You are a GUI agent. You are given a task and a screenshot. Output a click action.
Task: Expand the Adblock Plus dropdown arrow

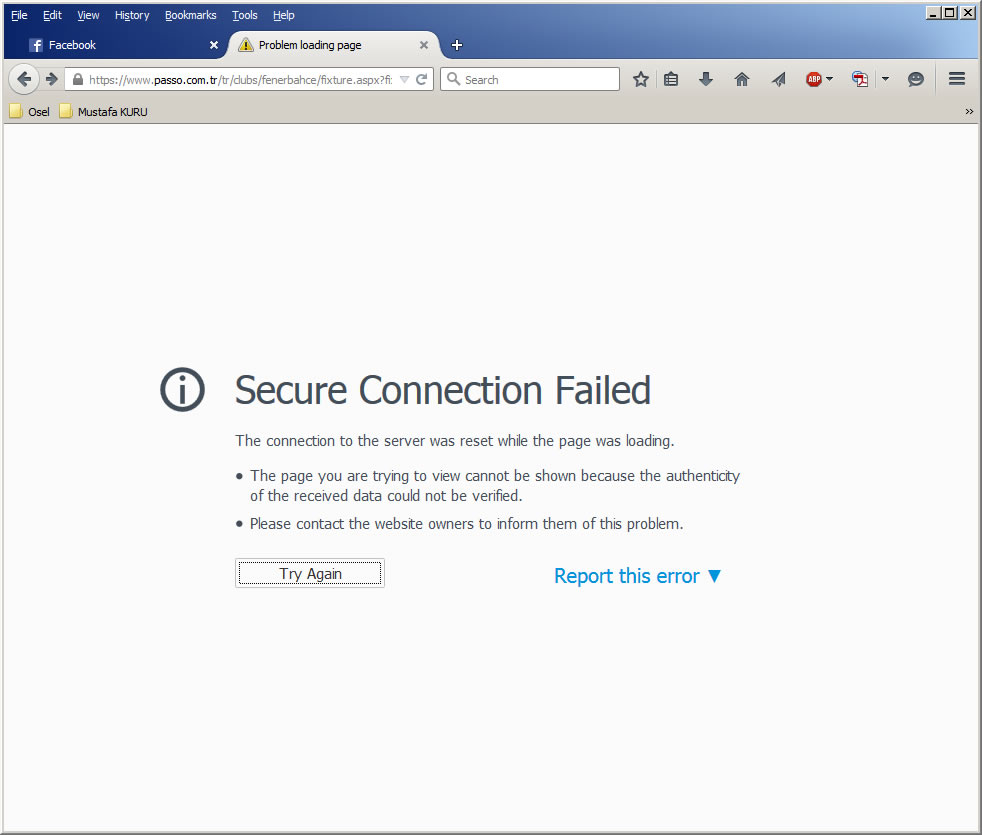[830, 79]
